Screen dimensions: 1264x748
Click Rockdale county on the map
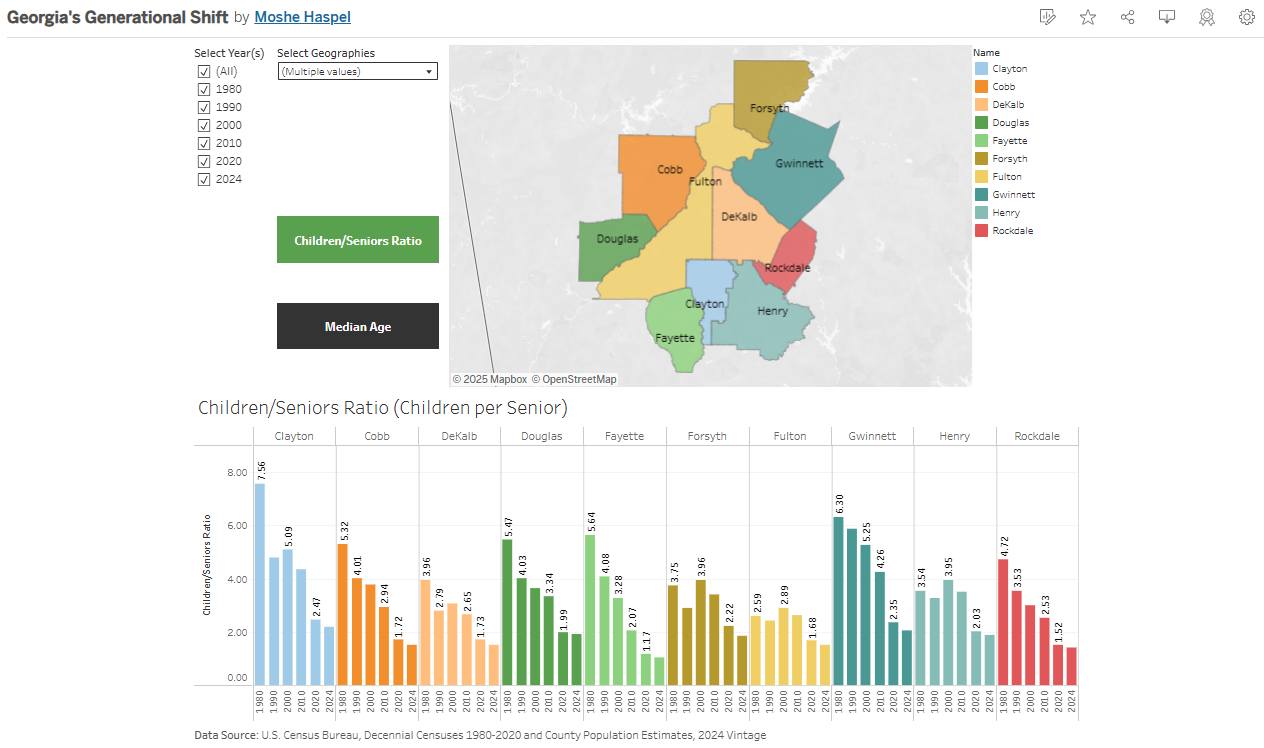pyautogui.click(x=790, y=255)
